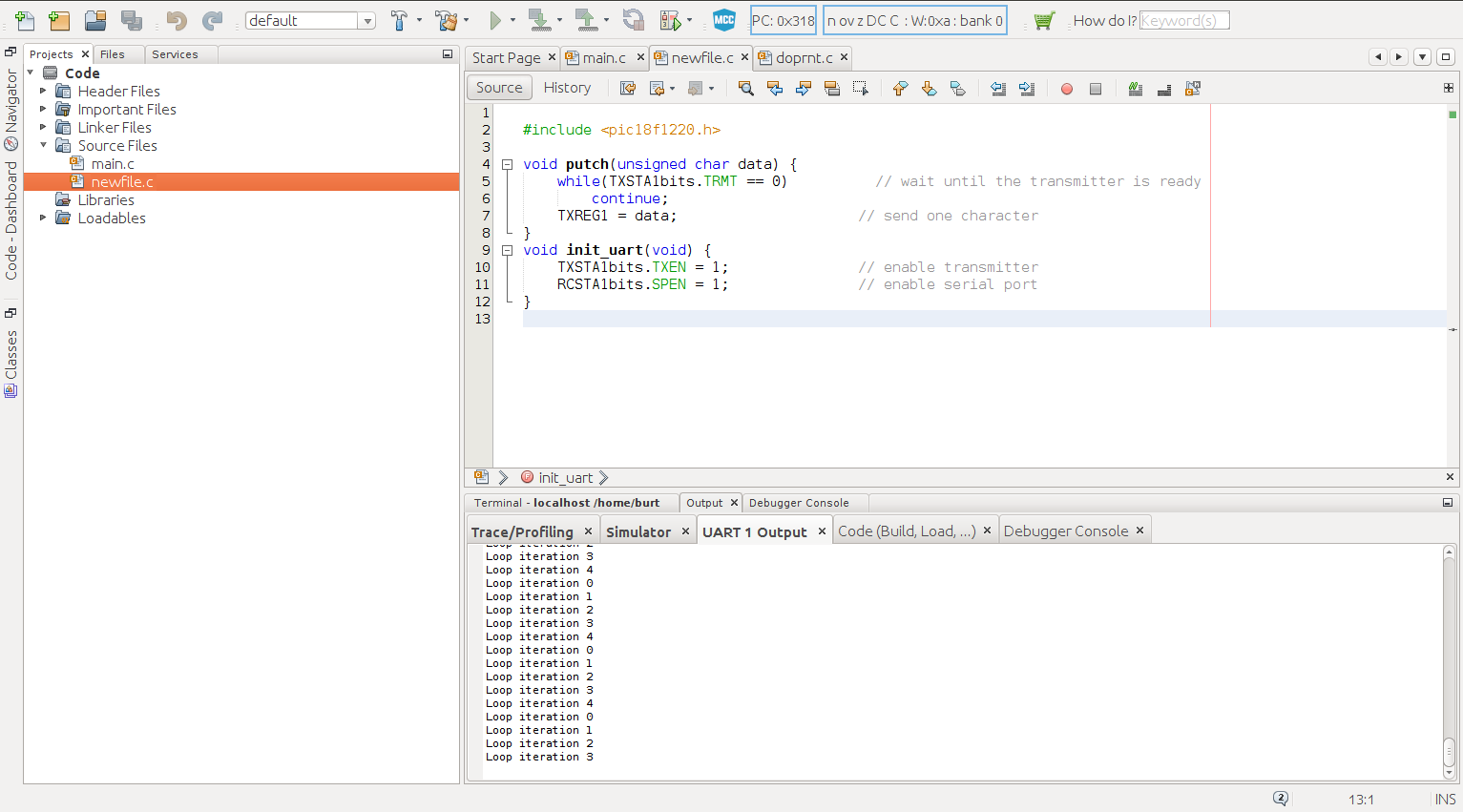Click the Save All toolbar icon
Image resolution: width=1463 pixels, height=812 pixels.
point(132,20)
